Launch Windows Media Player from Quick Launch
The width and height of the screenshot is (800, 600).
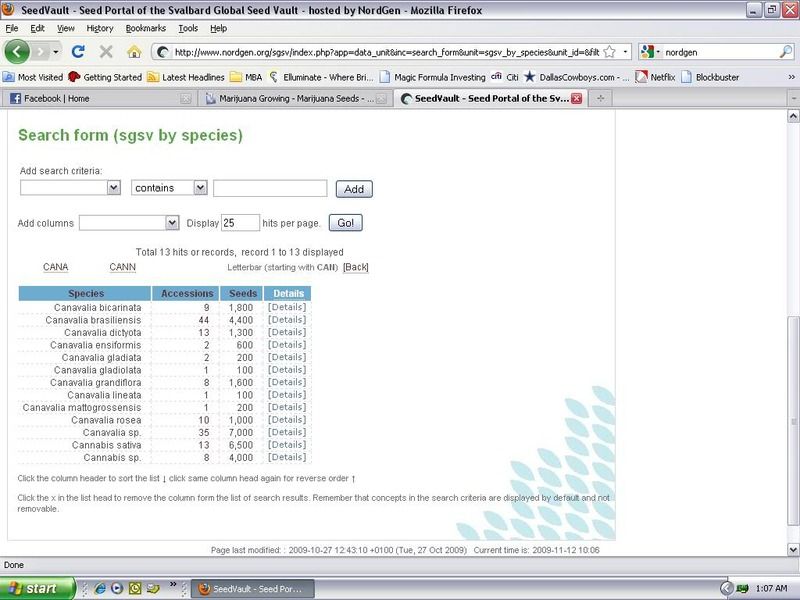[117, 589]
